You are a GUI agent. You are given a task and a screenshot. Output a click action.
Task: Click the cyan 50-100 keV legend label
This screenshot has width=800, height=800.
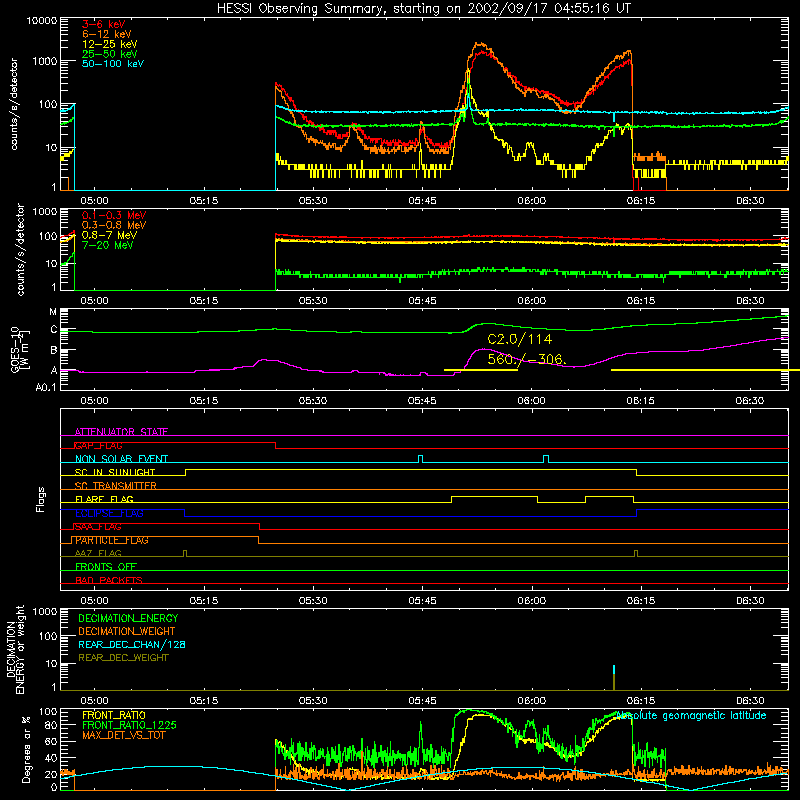click(113, 63)
